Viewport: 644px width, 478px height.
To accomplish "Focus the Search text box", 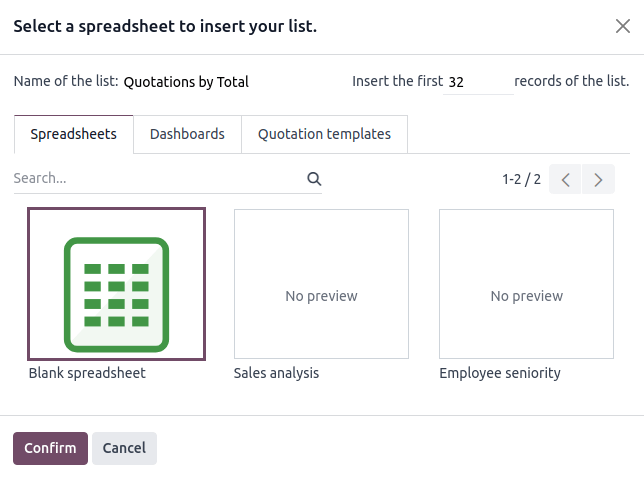I will pyautogui.click(x=155, y=179).
